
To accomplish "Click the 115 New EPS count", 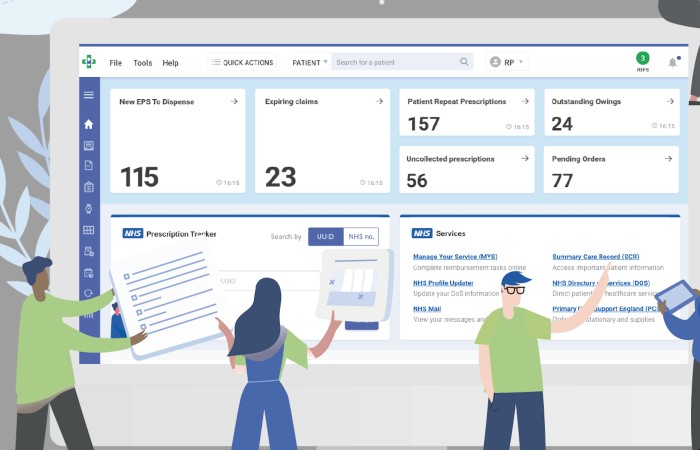I will point(139,177).
